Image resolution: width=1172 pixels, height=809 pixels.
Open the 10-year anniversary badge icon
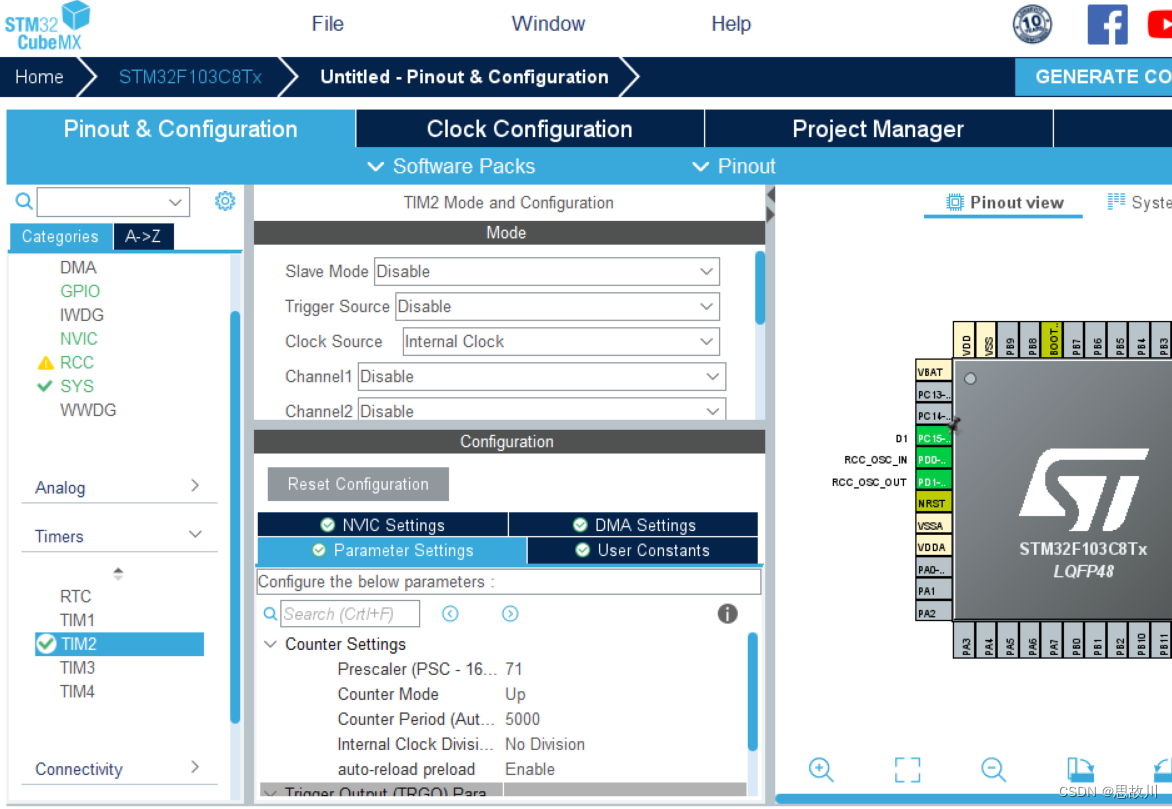coord(1032,24)
